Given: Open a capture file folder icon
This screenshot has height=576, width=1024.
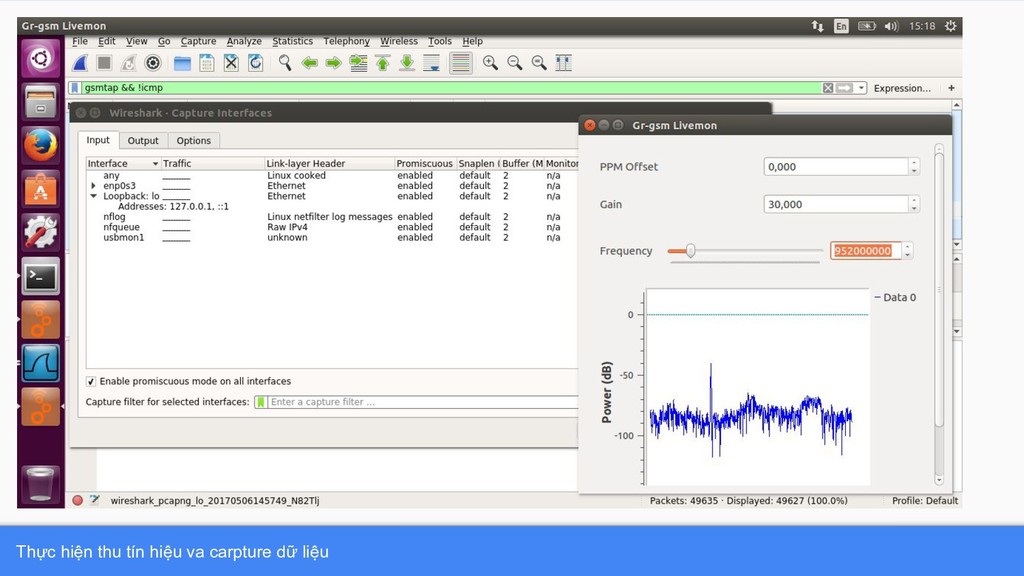Looking at the screenshot, I should (182, 63).
